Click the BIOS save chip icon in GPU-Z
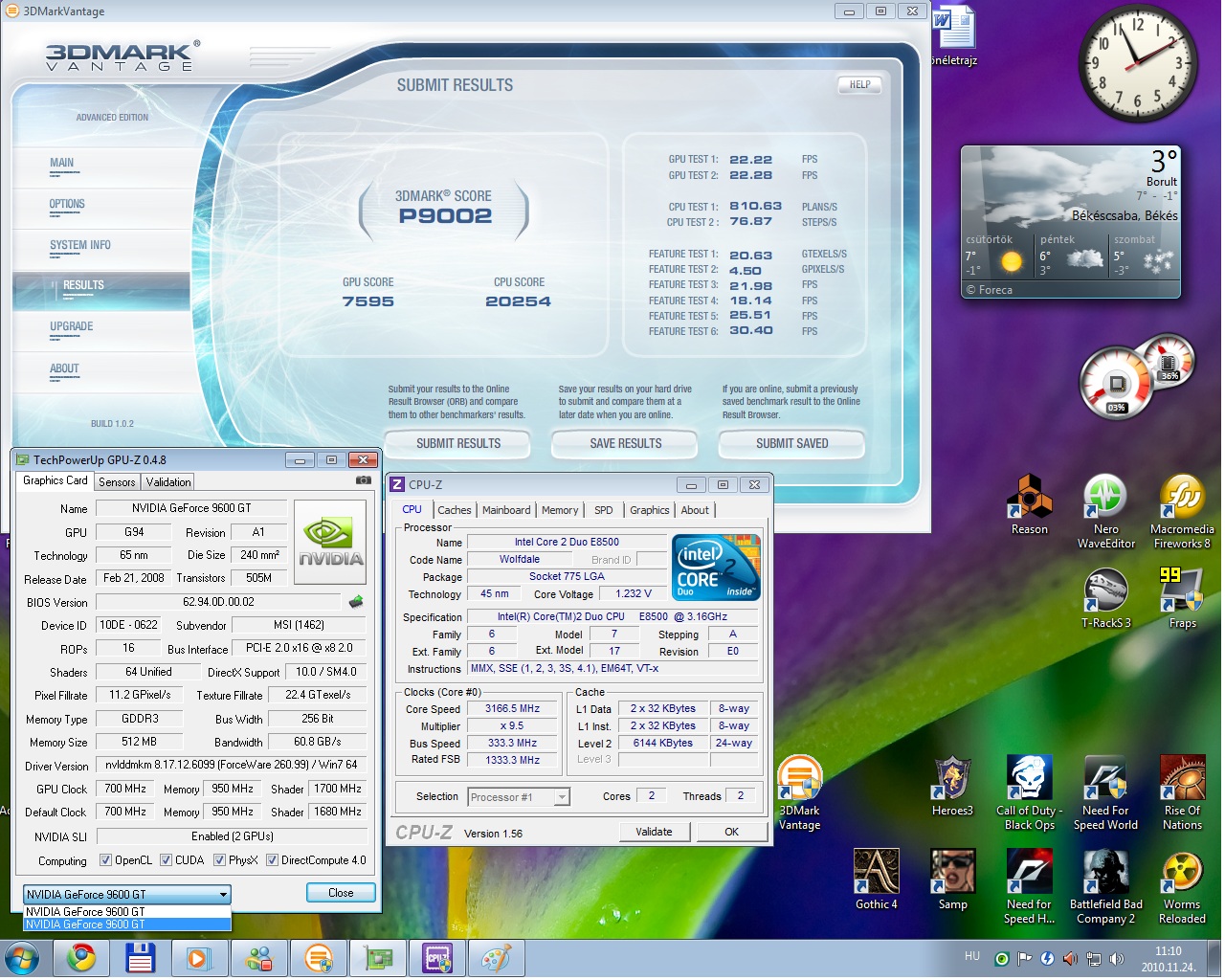 coord(356,602)
